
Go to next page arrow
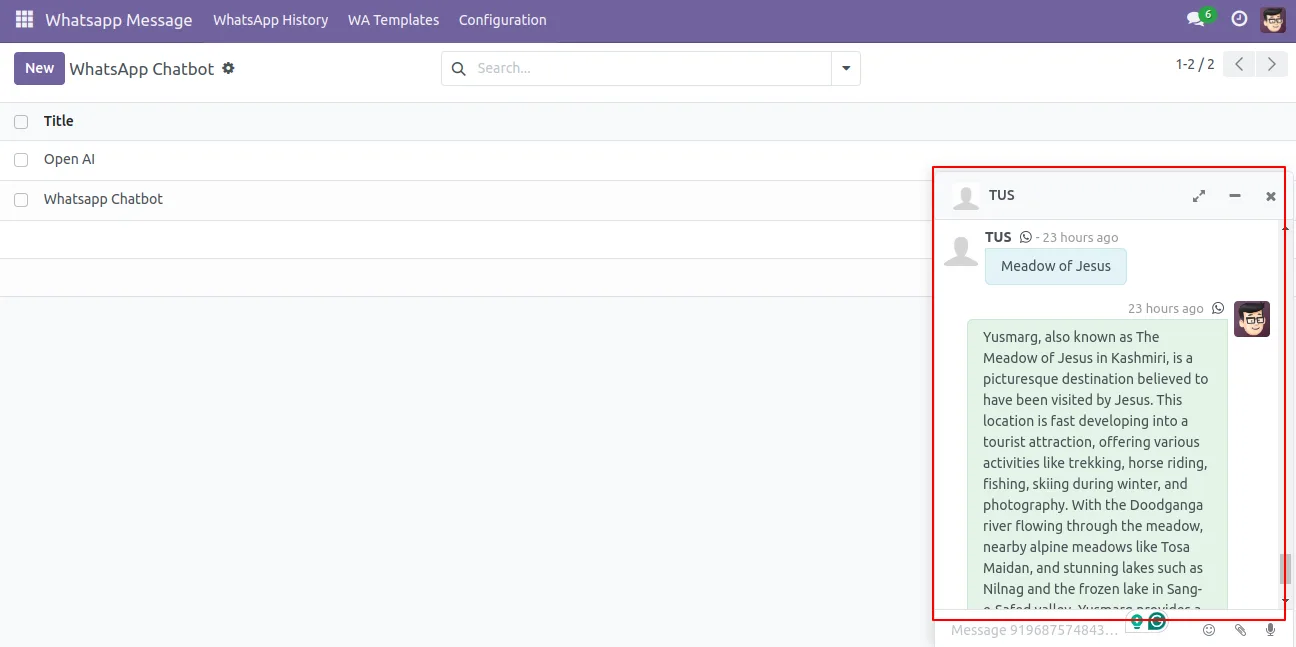(1271, 65)
